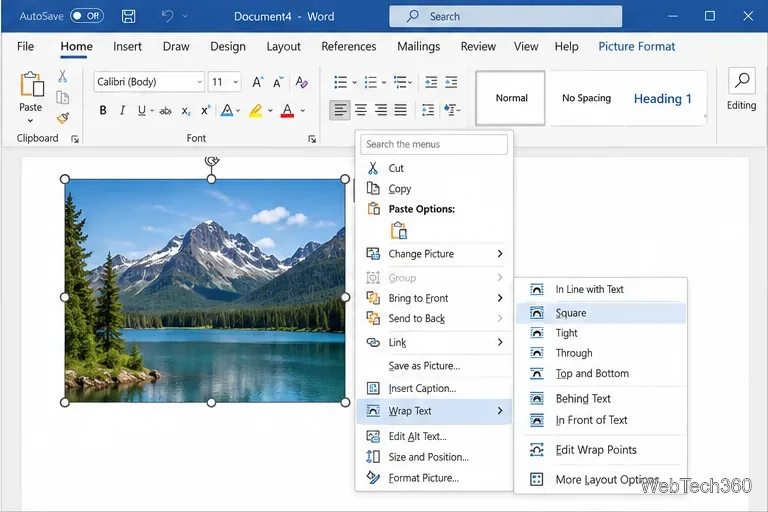Switch to the Insert tab
768x512 pixels.
coord(127,46)
